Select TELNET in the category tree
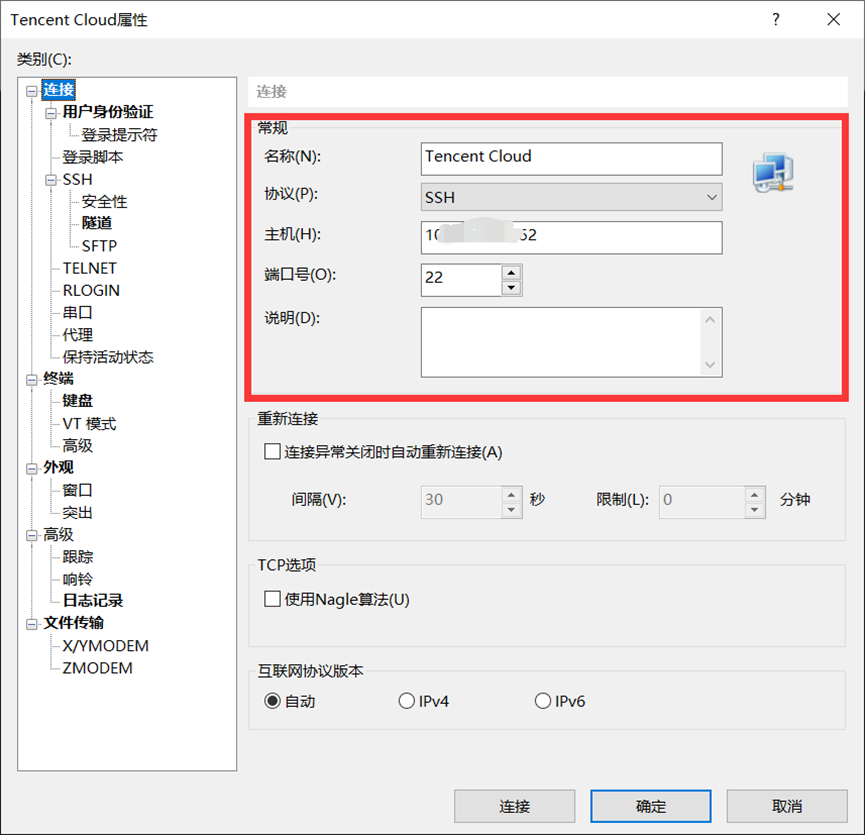The height and width of the screenshot is (835, 865). tap(89, 269)
